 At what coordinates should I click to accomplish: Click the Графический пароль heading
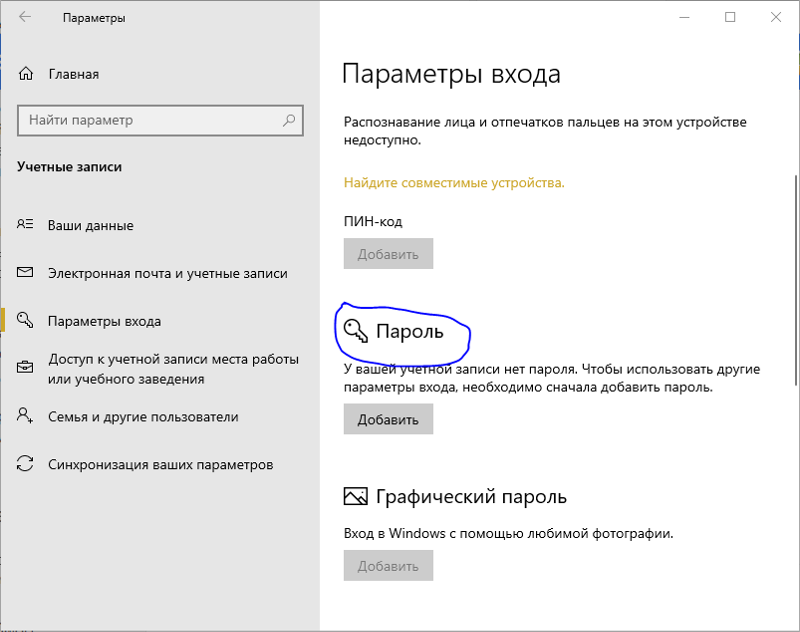point(471,496)
